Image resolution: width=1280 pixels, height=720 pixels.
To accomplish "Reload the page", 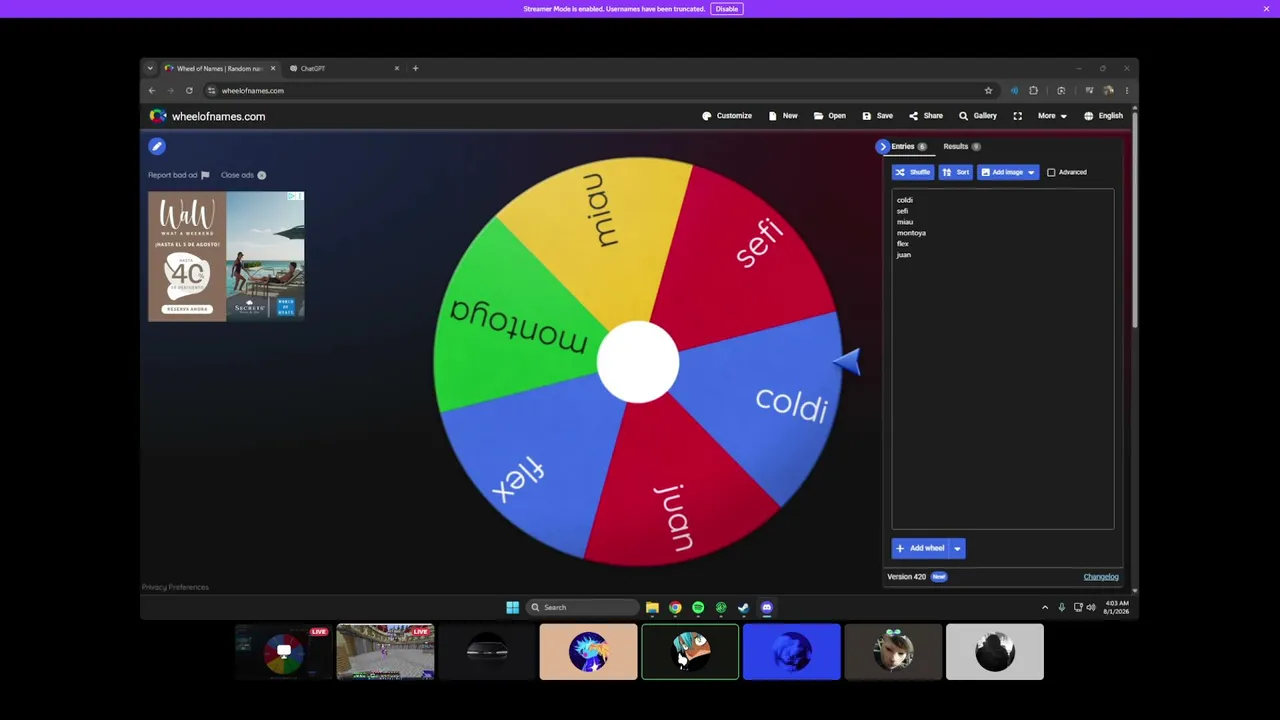I will click(x=189, y=91).
